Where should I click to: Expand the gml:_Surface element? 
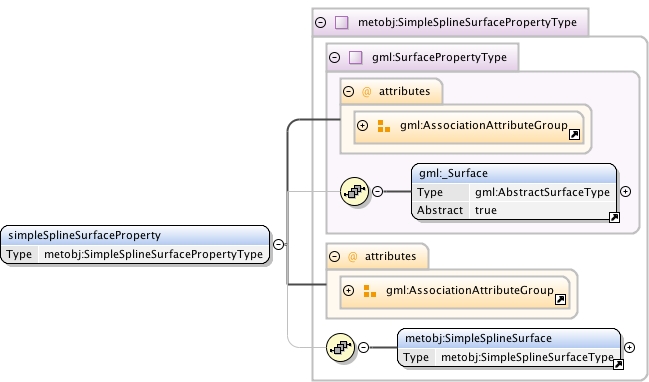pyautogui.click(x=625, y=191)
